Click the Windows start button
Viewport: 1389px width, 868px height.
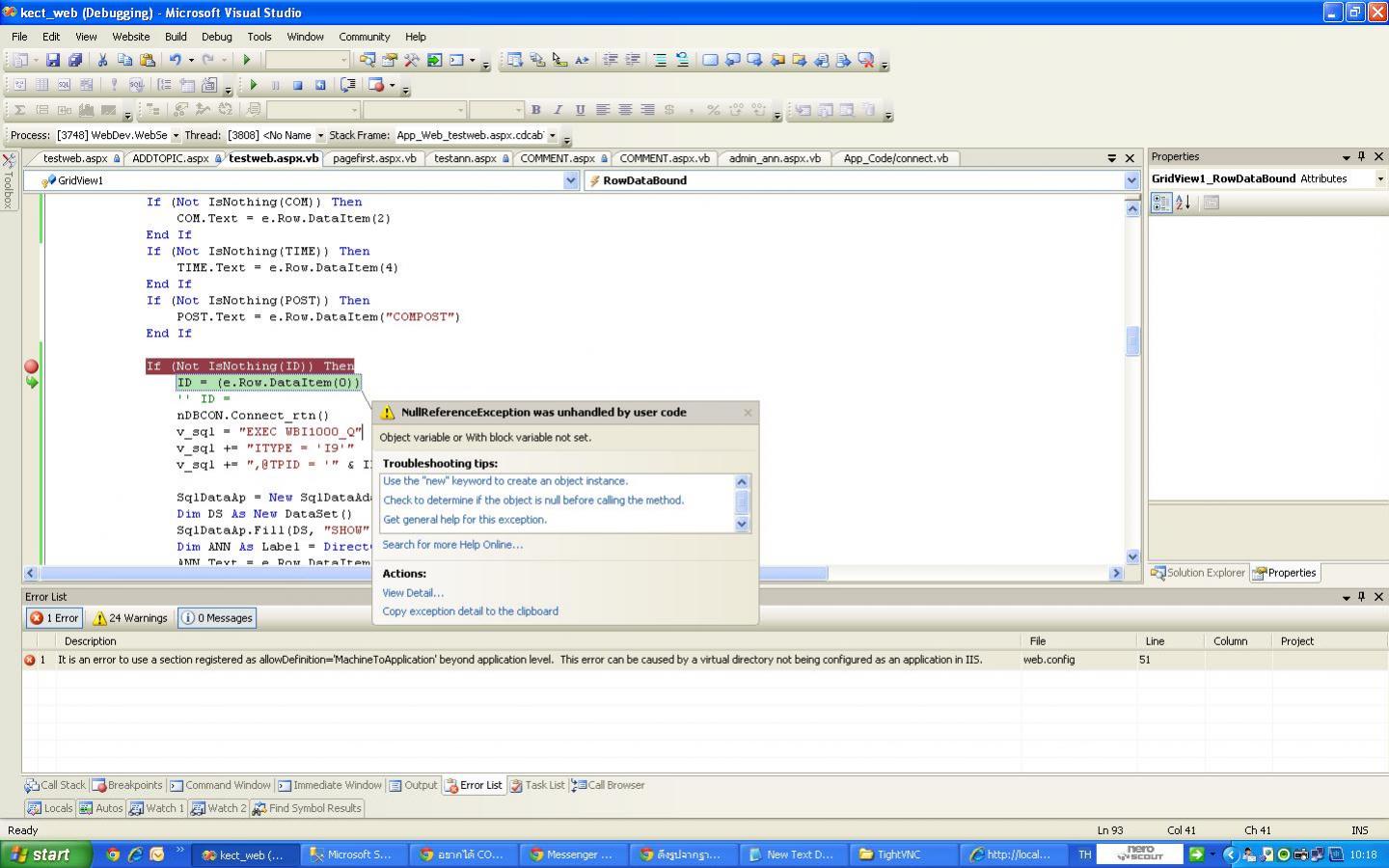coord(46,854)
